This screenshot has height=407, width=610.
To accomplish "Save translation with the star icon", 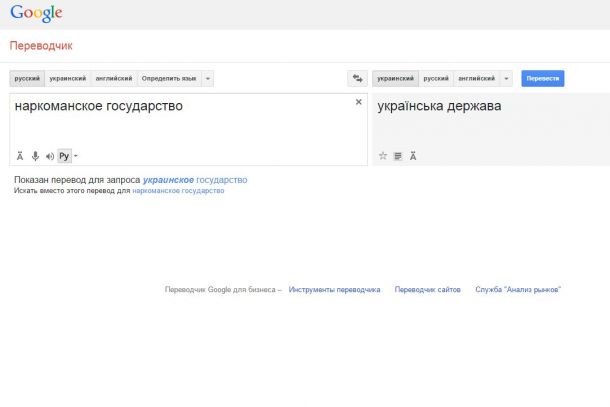I will (x=383, y=156).
